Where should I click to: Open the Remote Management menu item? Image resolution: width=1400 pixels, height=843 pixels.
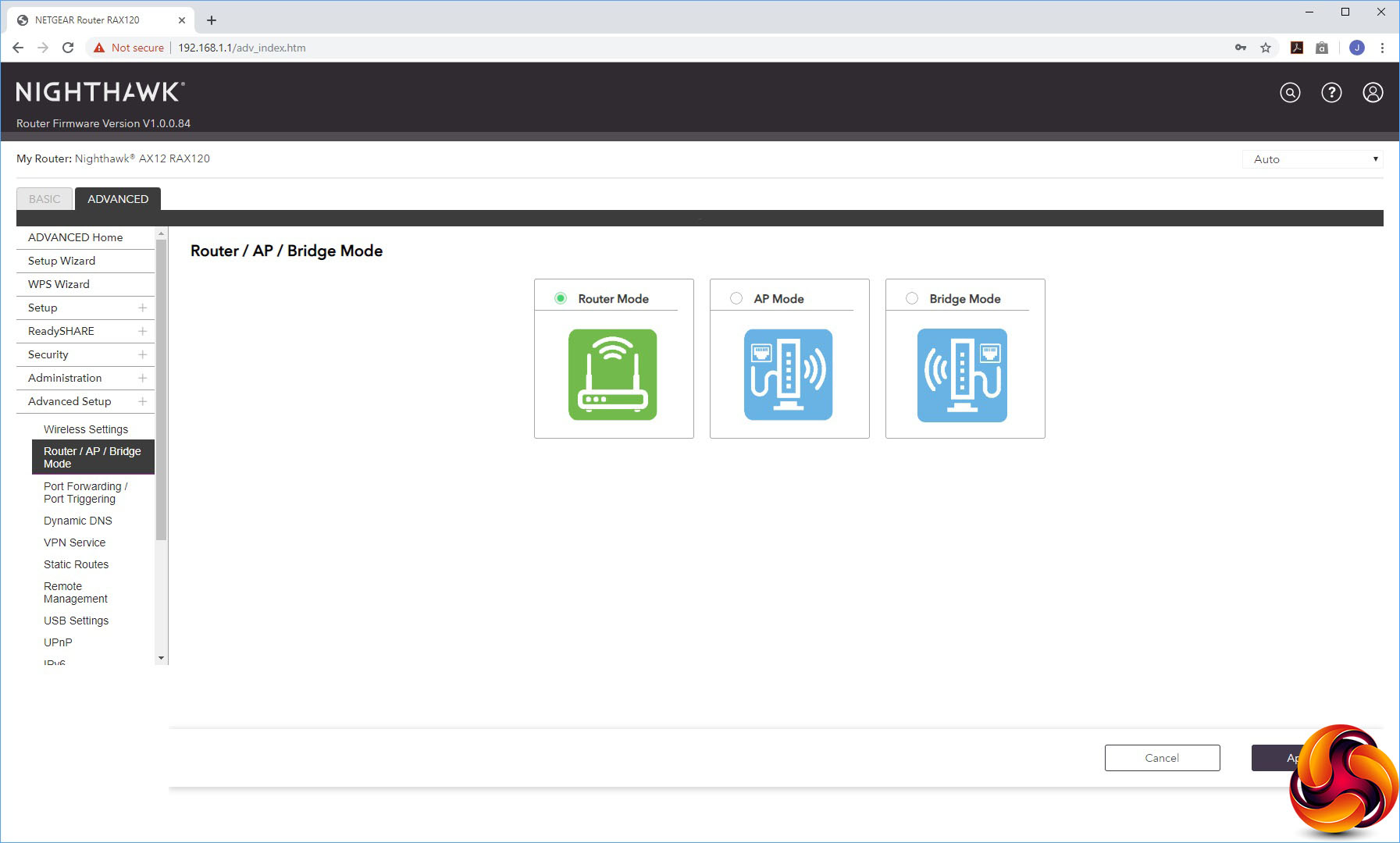(76, 592)
